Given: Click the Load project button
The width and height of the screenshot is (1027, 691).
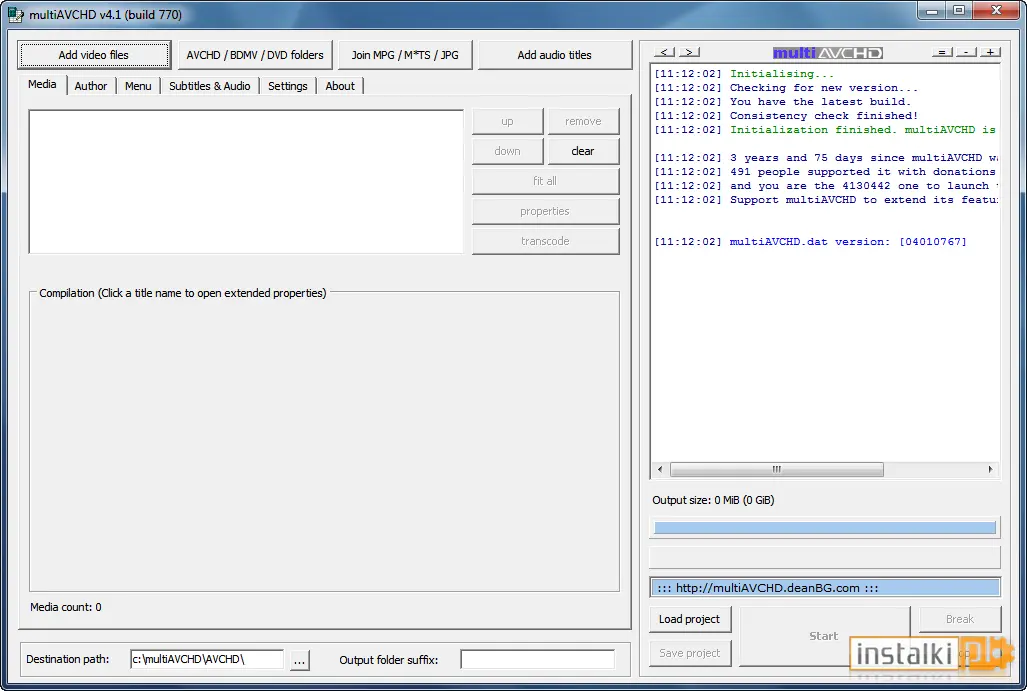Looking at the screenshot, I should click(x=690, y=619).
